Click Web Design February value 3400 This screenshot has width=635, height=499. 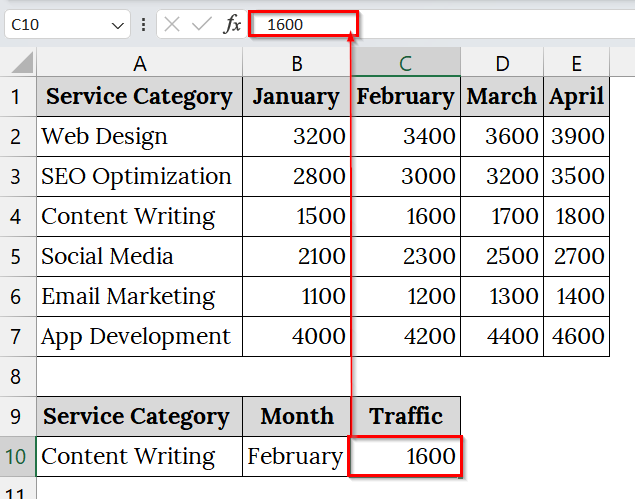405,136
